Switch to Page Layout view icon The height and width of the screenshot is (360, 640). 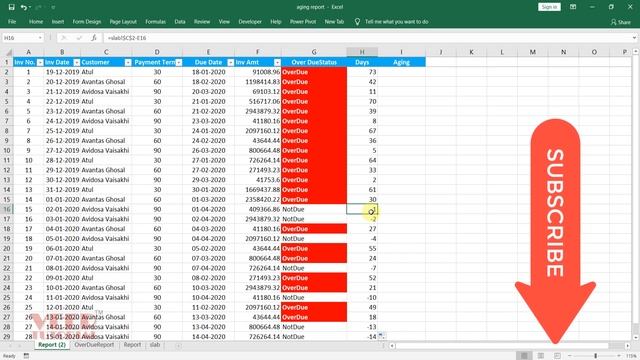coord(541,356)
